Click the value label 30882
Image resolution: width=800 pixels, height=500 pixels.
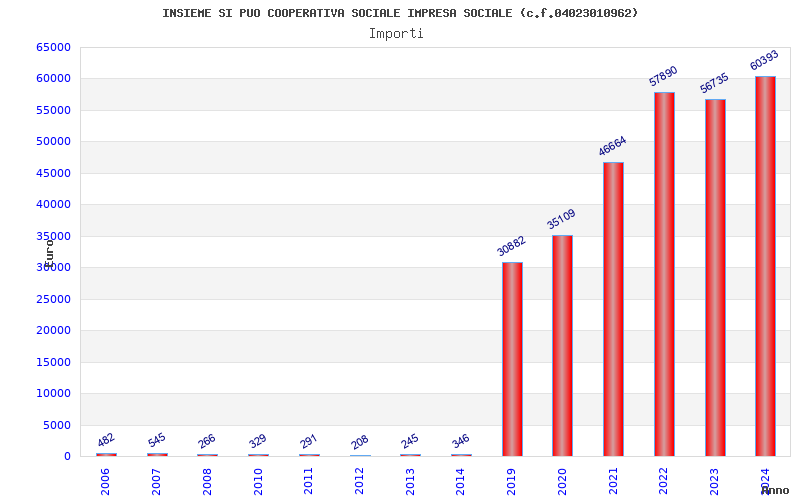(x=511, y=246)
